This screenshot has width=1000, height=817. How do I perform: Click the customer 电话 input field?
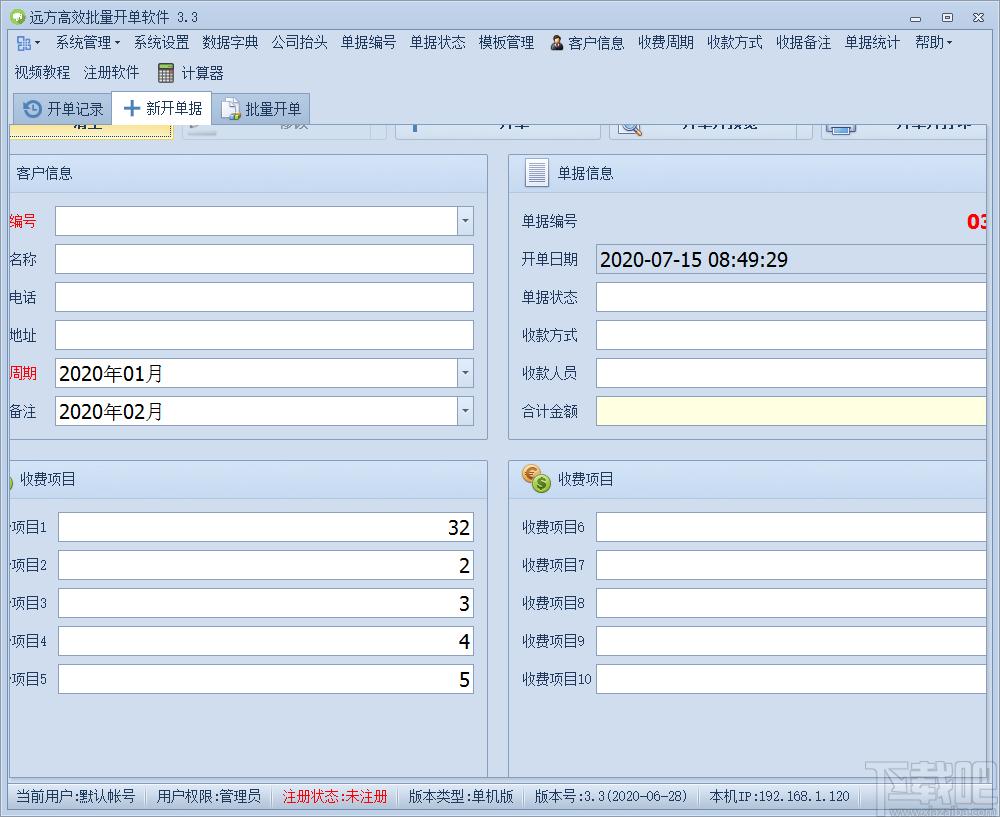pyautogui.click(x=264, y=297)
